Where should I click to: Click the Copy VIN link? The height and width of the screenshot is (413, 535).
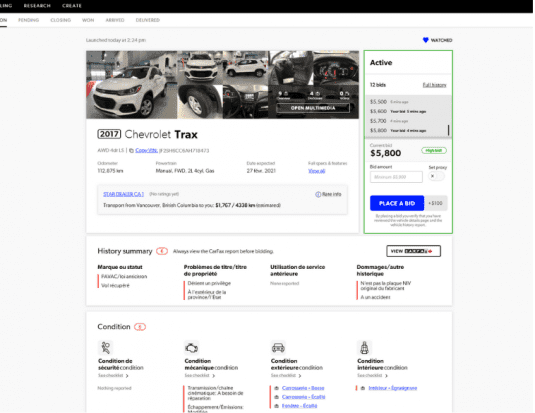[x=146, y=151]
